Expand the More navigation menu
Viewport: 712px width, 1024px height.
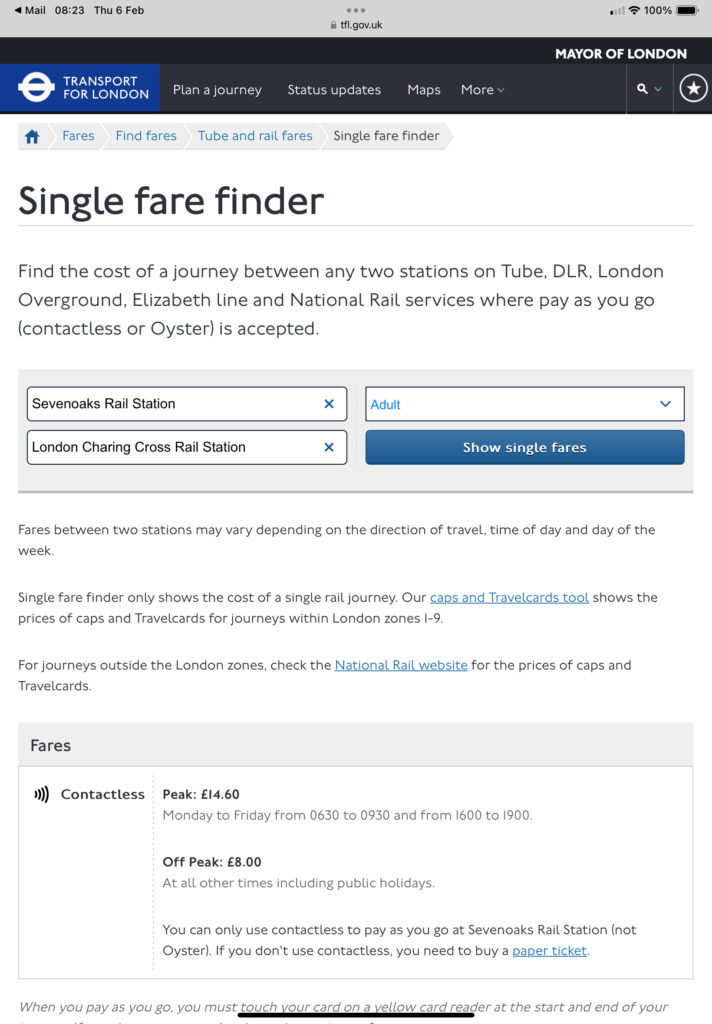[x=483, y=89]
